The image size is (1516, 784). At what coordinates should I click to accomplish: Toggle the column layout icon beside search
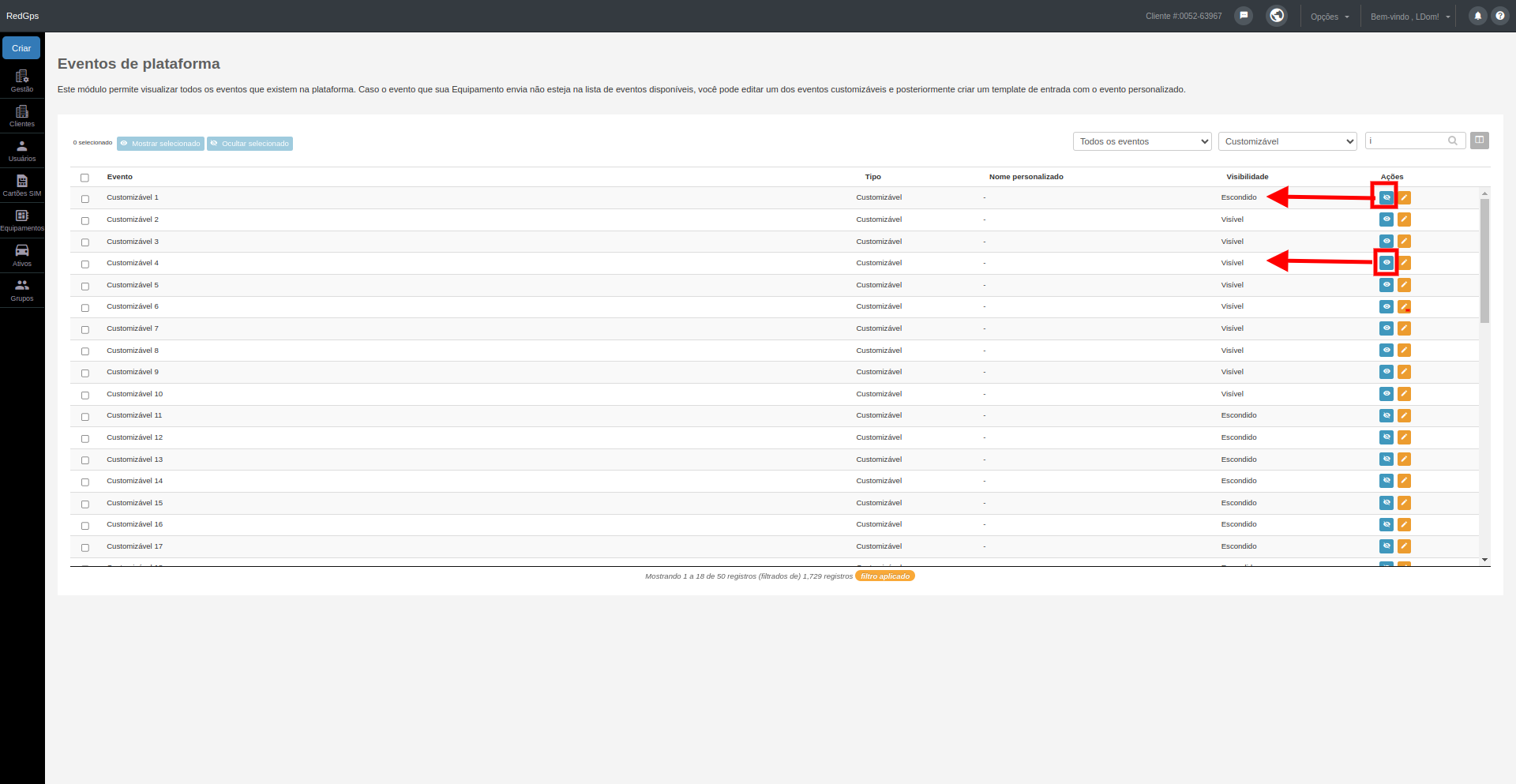[x=1480, y=141]
